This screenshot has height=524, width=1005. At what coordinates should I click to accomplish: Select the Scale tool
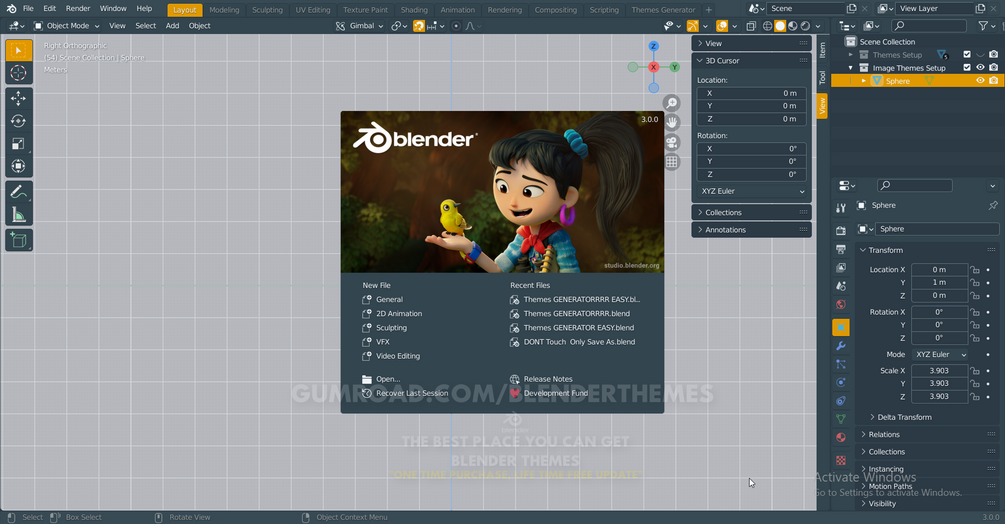[19, 143]
